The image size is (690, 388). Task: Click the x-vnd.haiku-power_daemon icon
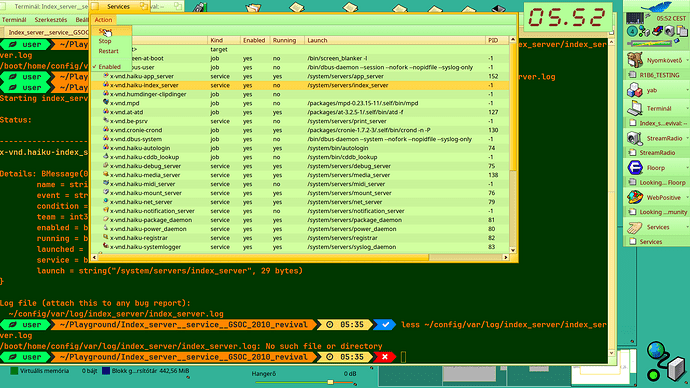pos(106,228)
